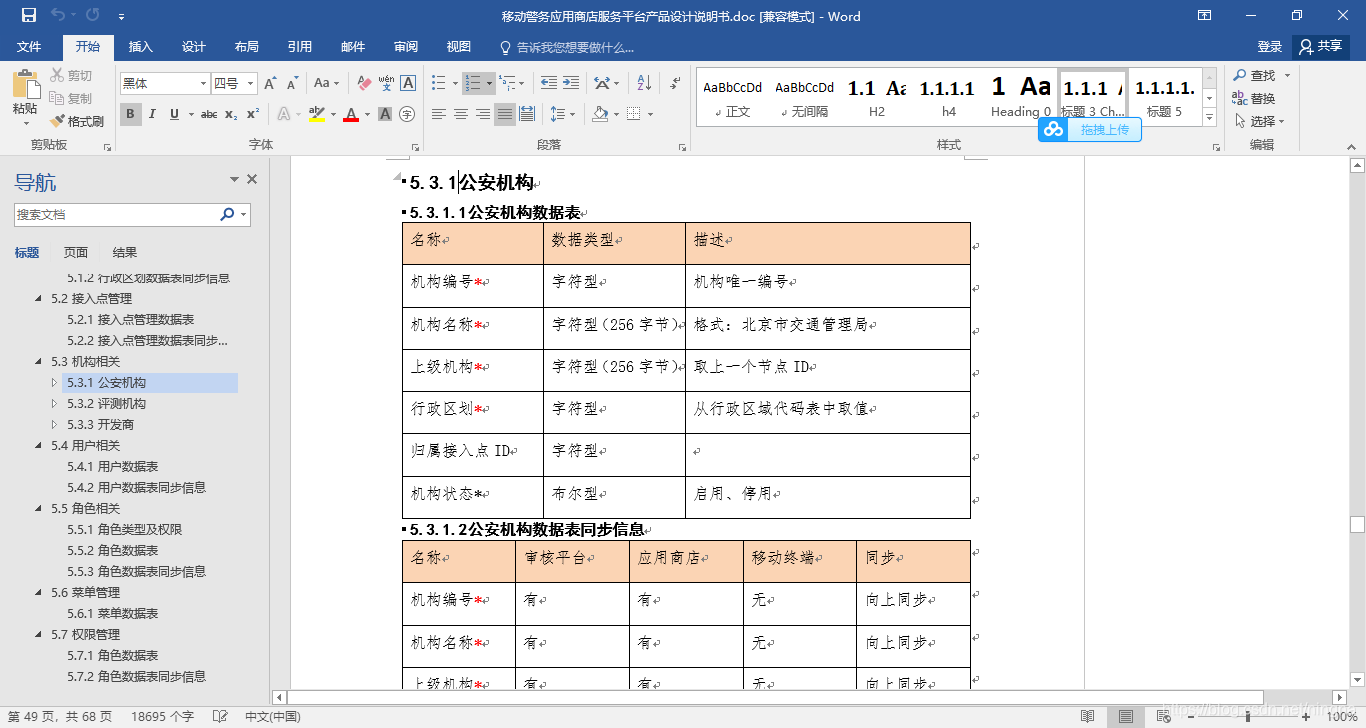This screenshot has height=728, width=1366.
Task: Apply the 正文 (Normal) style
Action: tap(733, 97)
